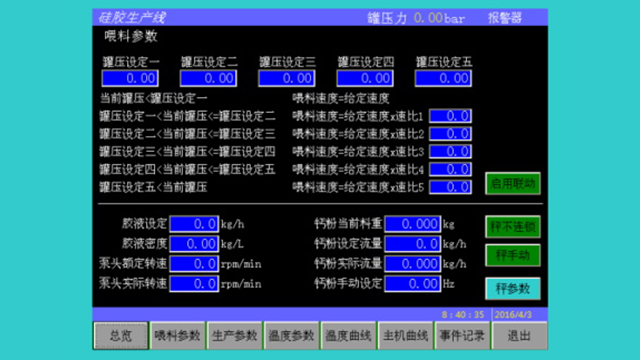This screenshot has height=360, width=640.
Task: Open the 总览 overview tab
Action: (x=121, y=336)
